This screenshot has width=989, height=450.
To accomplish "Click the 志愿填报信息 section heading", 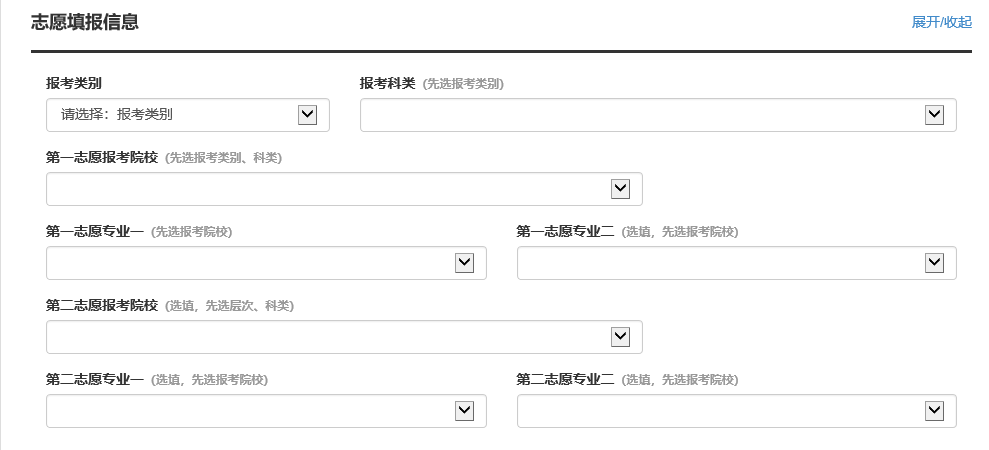I will point(85,22).
